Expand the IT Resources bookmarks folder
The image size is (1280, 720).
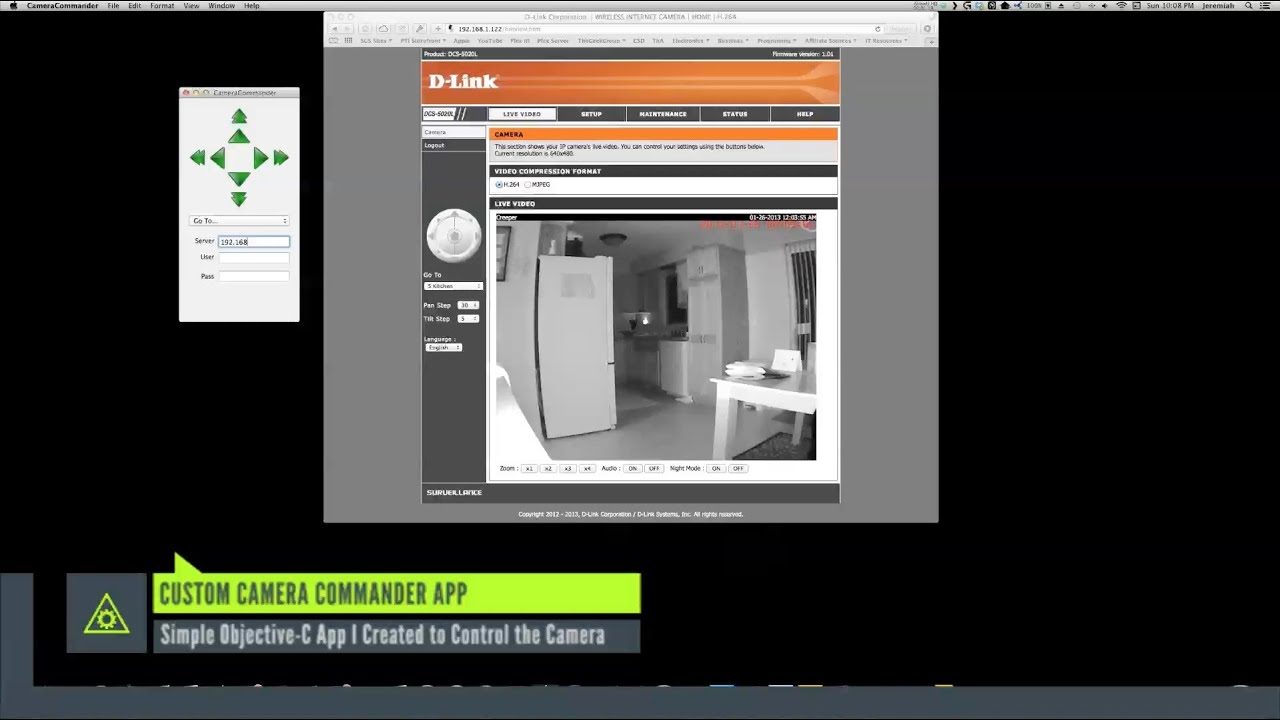pos(886,41)
